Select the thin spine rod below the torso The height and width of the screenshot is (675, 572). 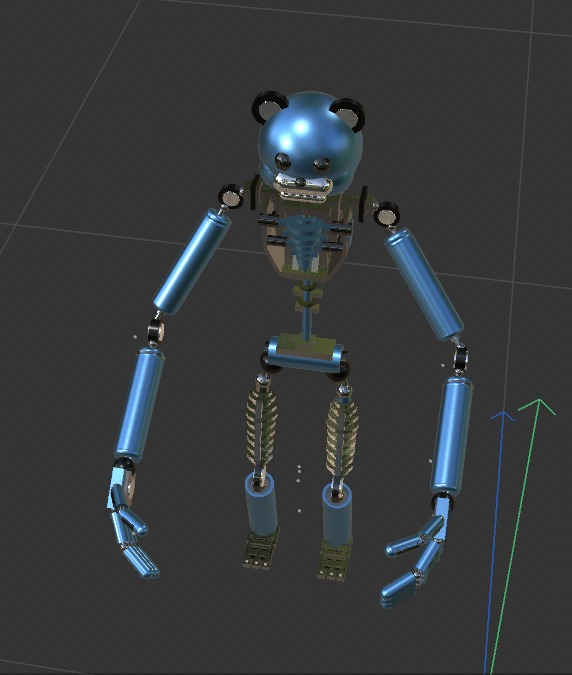(x=307, y=309)
